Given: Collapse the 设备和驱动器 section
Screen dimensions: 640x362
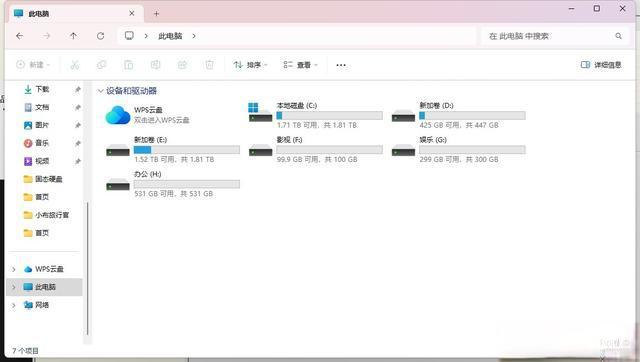Looking at the screenshot, I should 100,91.
